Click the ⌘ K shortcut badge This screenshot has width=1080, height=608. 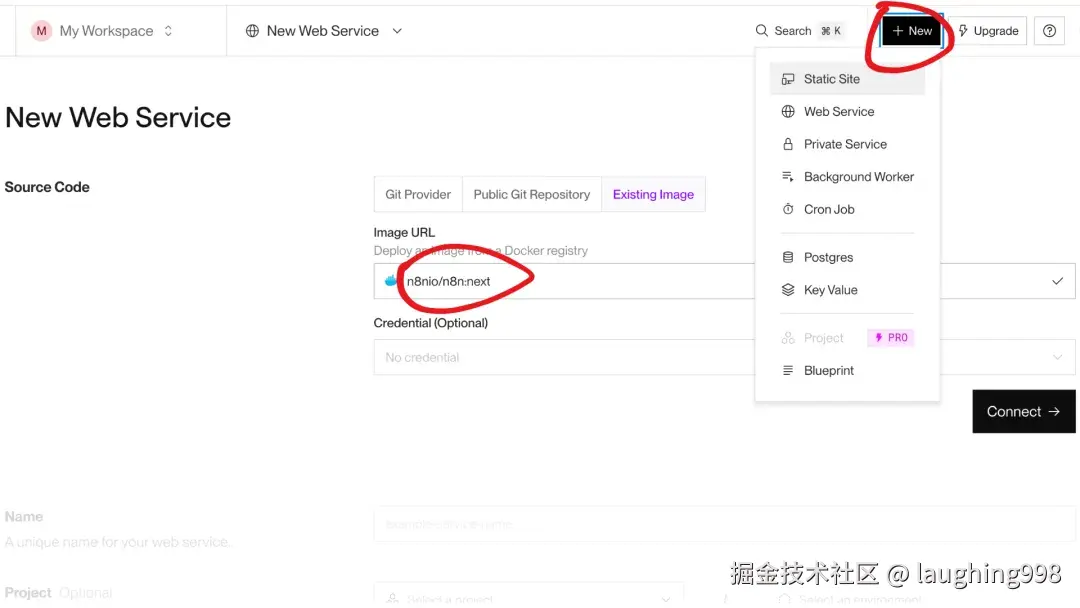pyautogui.click(x=831, y=31)
